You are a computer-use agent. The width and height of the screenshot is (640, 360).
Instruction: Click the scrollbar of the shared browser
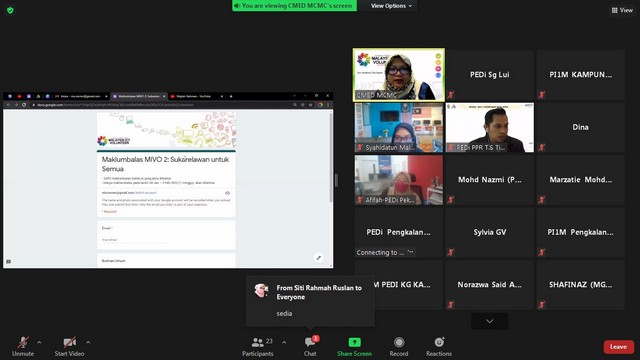tap(331, 157)
